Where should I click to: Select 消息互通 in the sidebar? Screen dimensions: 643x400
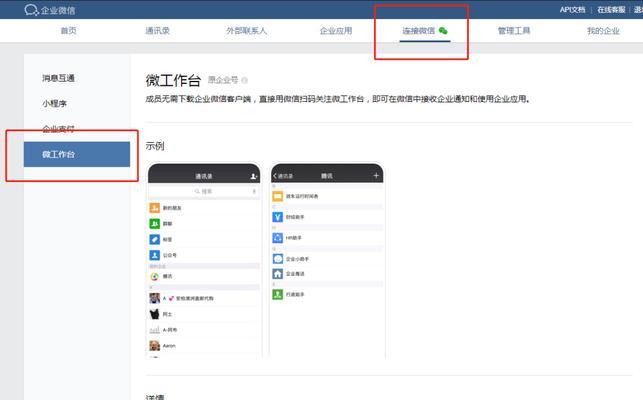(x=58, y=78)
